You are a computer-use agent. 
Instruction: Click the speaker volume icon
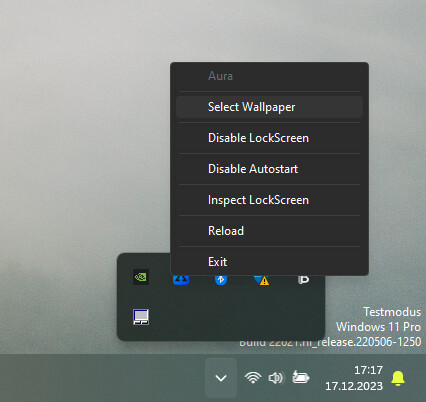pyautogui.click(x=276, y=378)
